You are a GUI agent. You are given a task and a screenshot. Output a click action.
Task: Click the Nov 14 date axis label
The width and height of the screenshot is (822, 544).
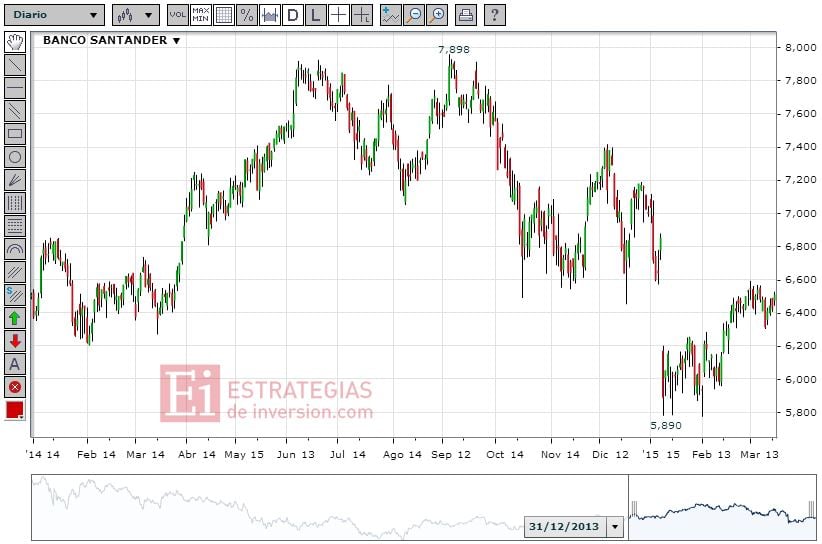pyautogui.click(x=560, y=454)
